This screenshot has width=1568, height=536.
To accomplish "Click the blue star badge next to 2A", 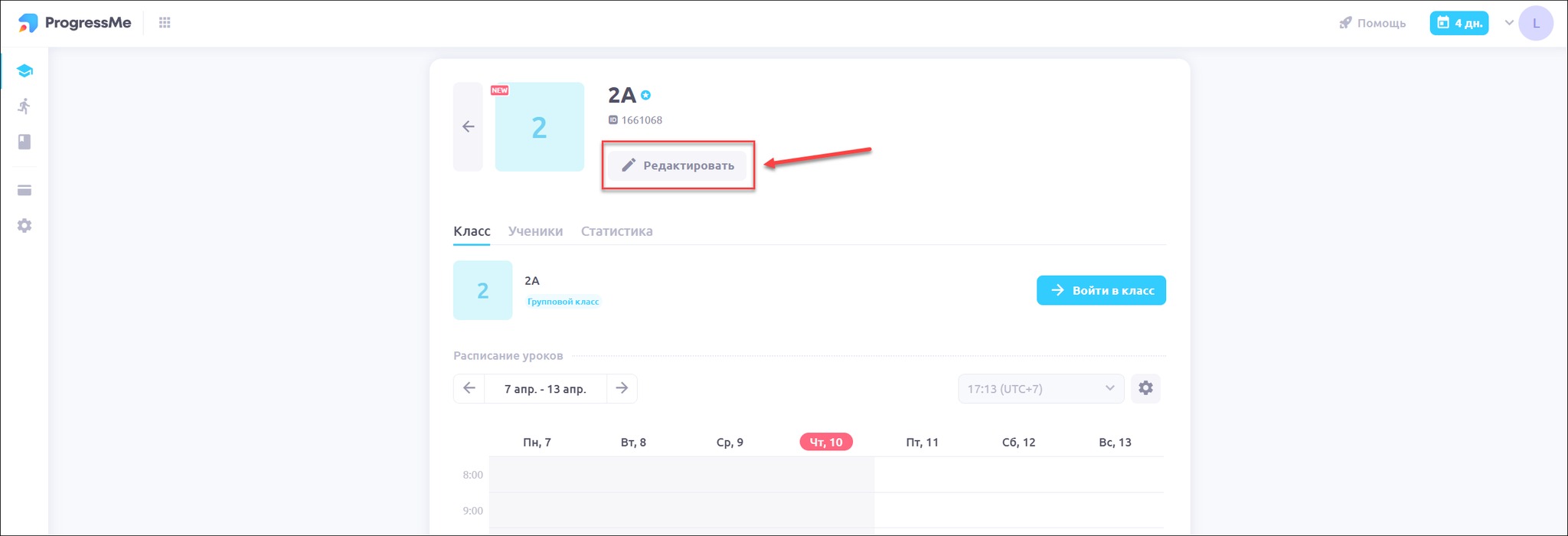I will [646, 96].
